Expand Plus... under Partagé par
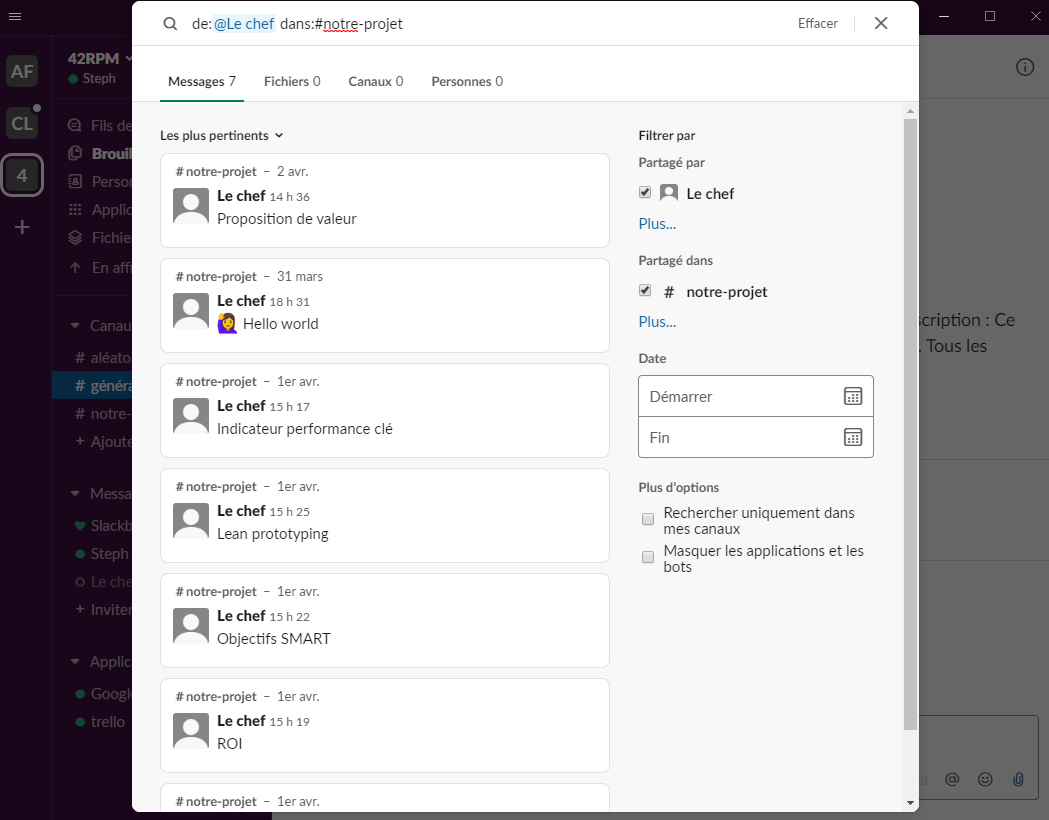Viewport: 1049px width, 820px height. coord(657,224)
